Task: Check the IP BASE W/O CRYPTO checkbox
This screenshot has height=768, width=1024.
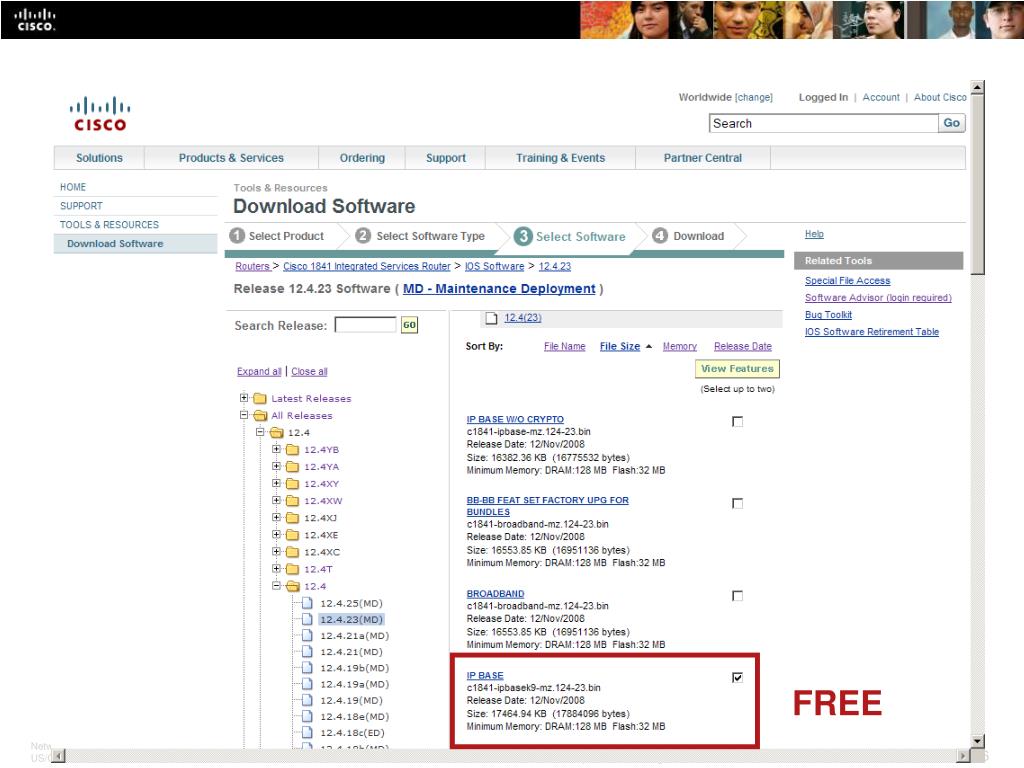Action: [737, 421]
